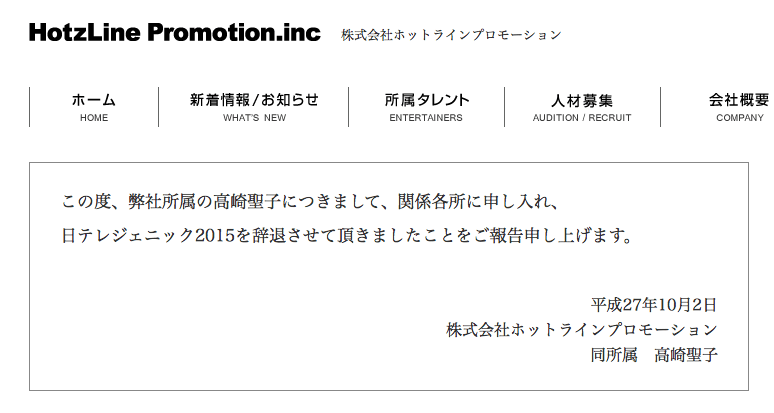Screen dimensions: 774x413
Task: Go to AUDITION / RECRUIT page
Action: point(582,118)
